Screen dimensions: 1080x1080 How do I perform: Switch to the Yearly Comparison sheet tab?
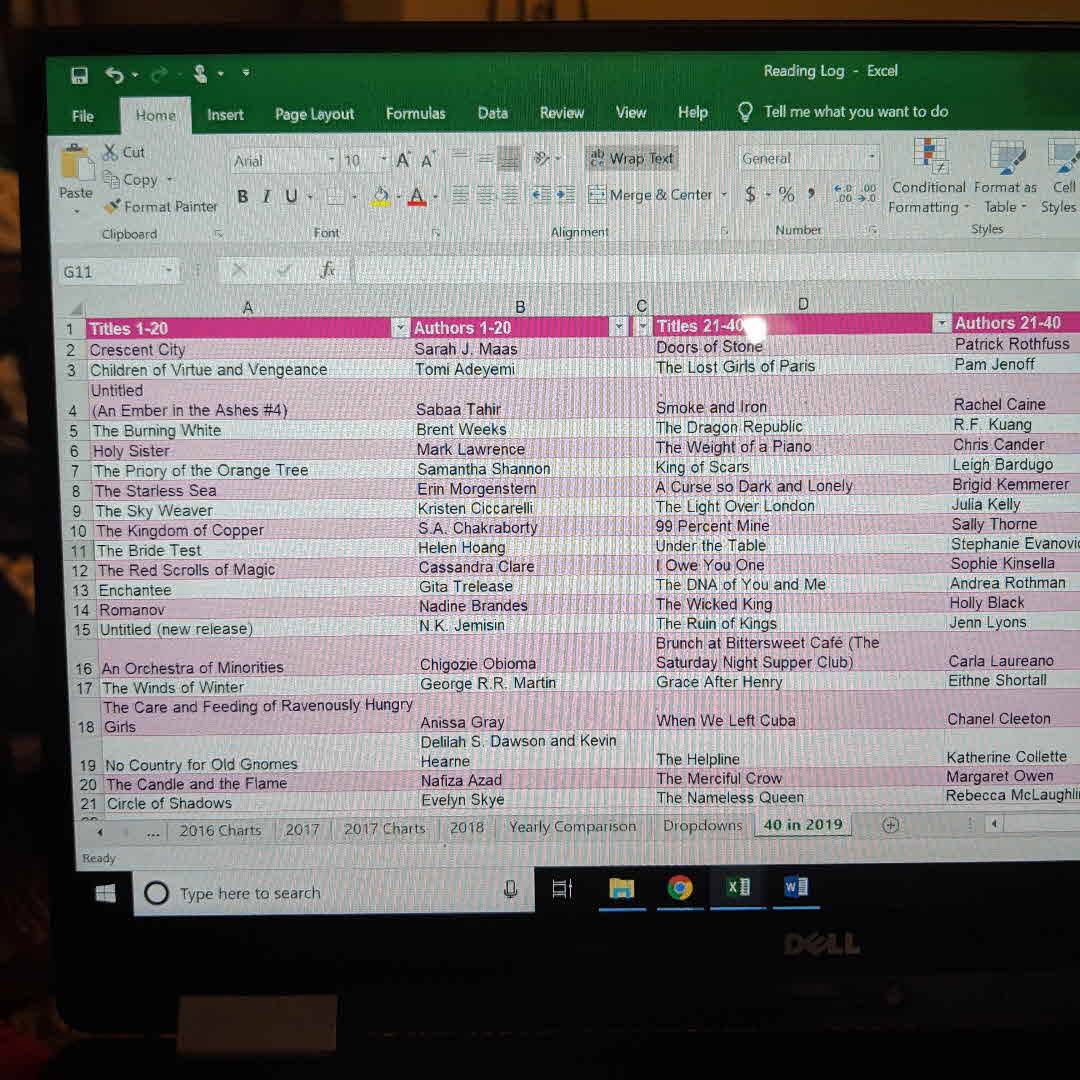click(x=572, y=827)
